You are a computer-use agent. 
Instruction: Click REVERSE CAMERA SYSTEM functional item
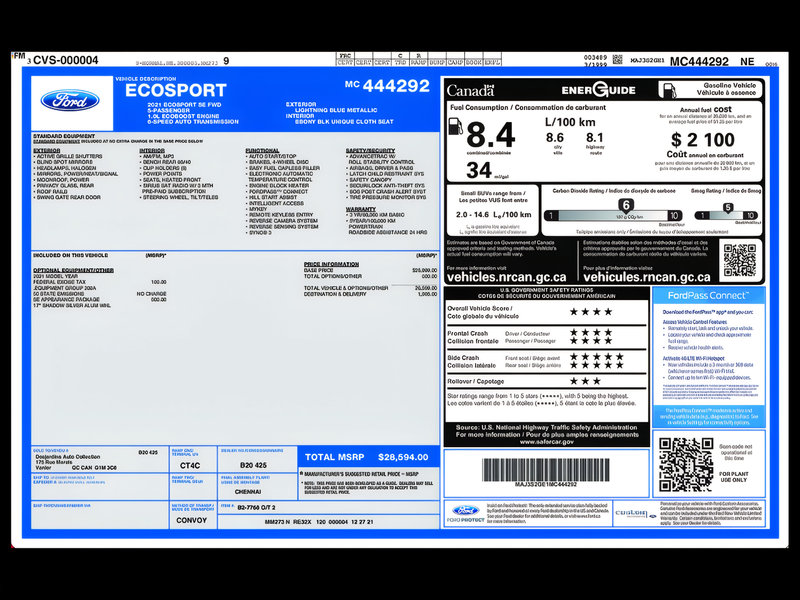(x=282, y=220)
